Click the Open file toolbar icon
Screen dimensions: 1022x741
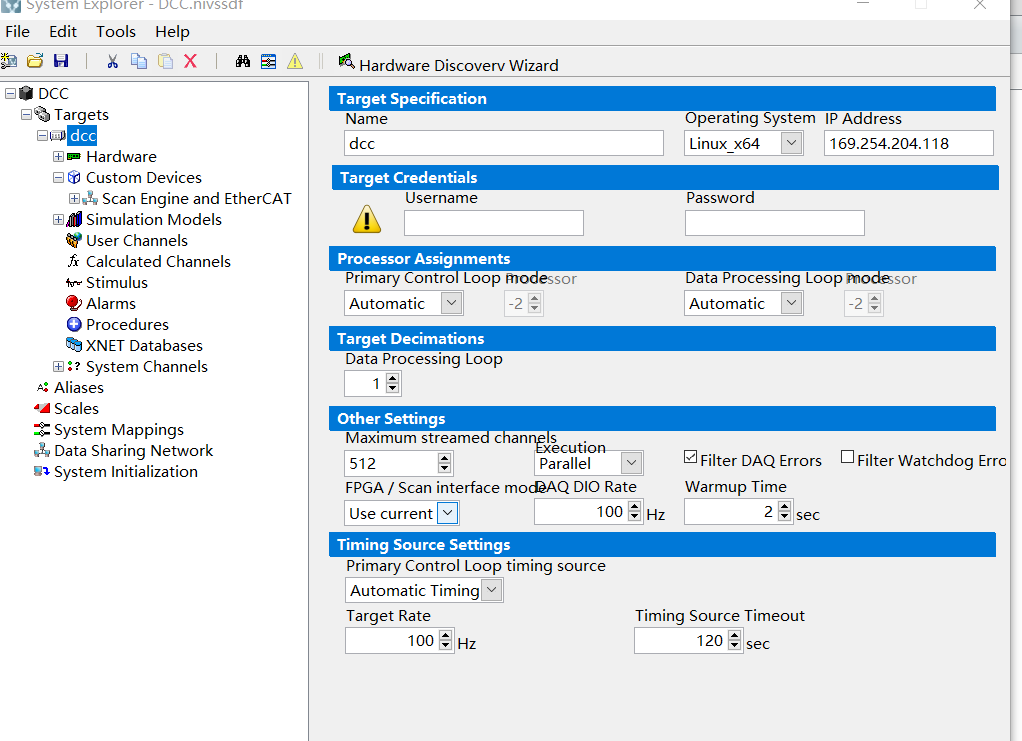click(x=35, y=61)
